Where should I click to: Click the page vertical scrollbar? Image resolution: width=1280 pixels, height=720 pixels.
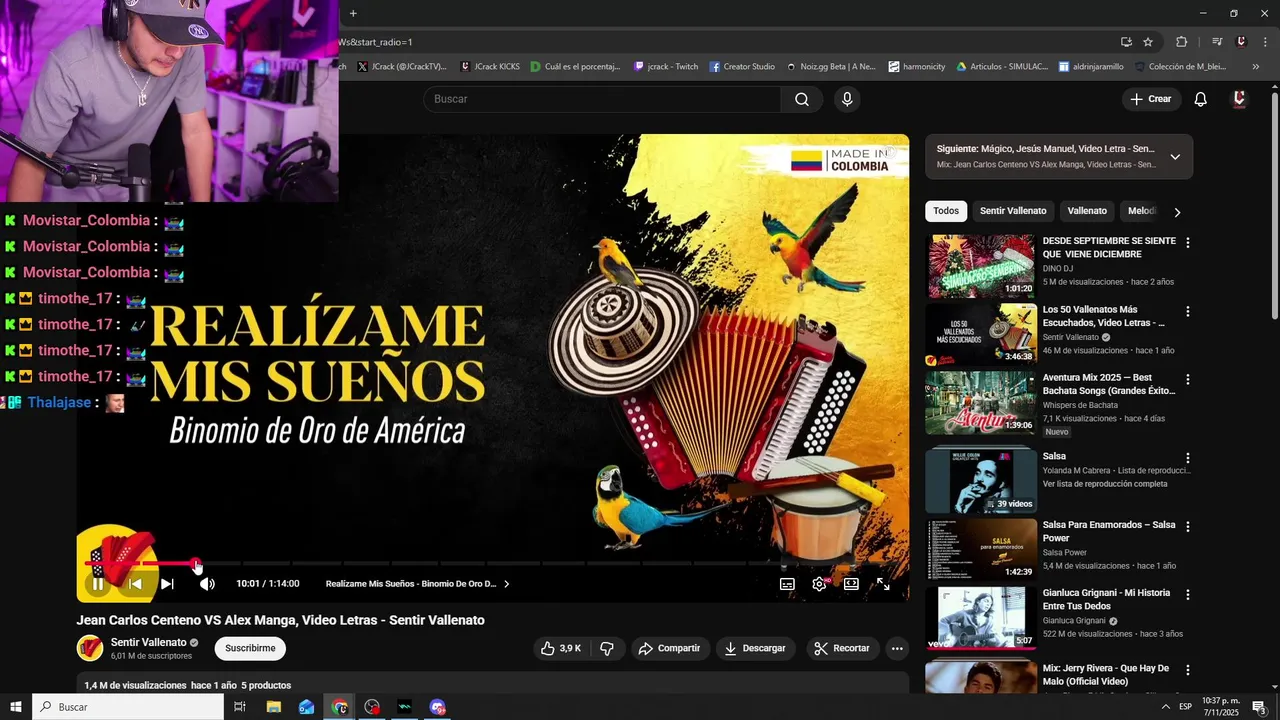(x=1274, y=204)
